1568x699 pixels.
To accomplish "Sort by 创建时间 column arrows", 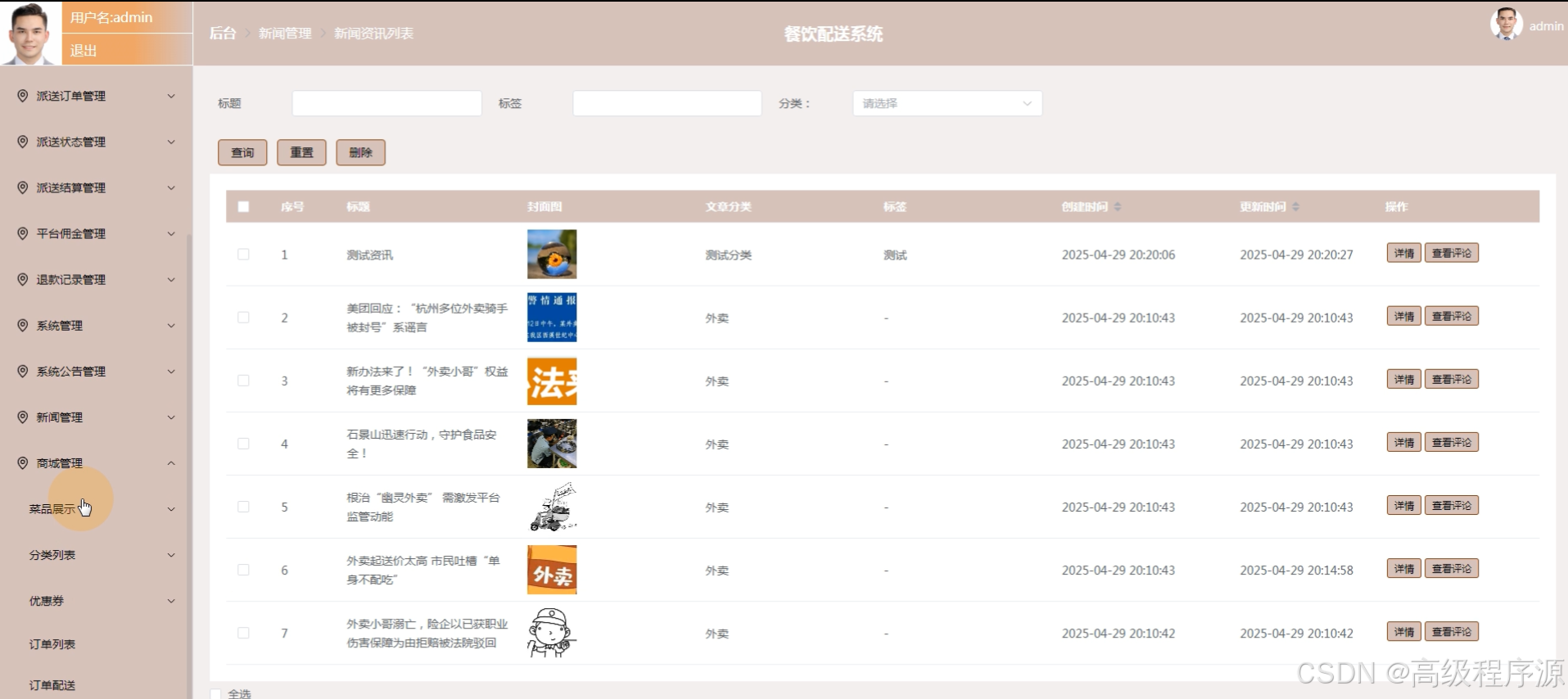I will 1118,207.
